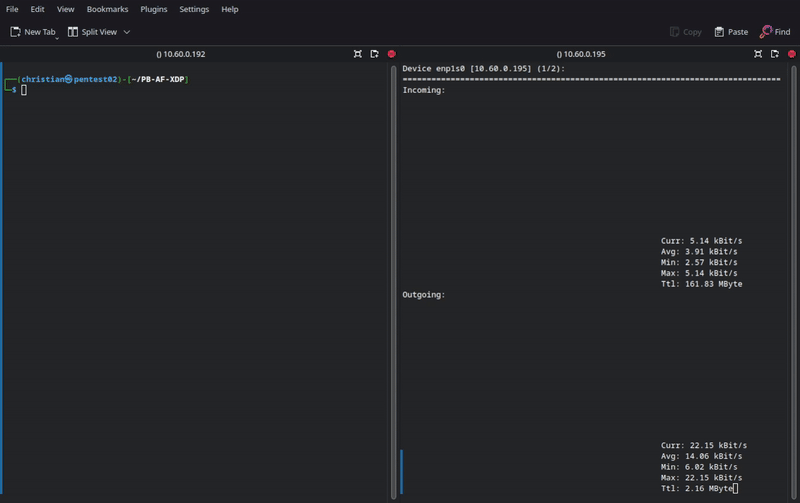The image size is (800, 503).
Task: Expand the Split View dropdown arrow
Action: (x=127, y=32)
